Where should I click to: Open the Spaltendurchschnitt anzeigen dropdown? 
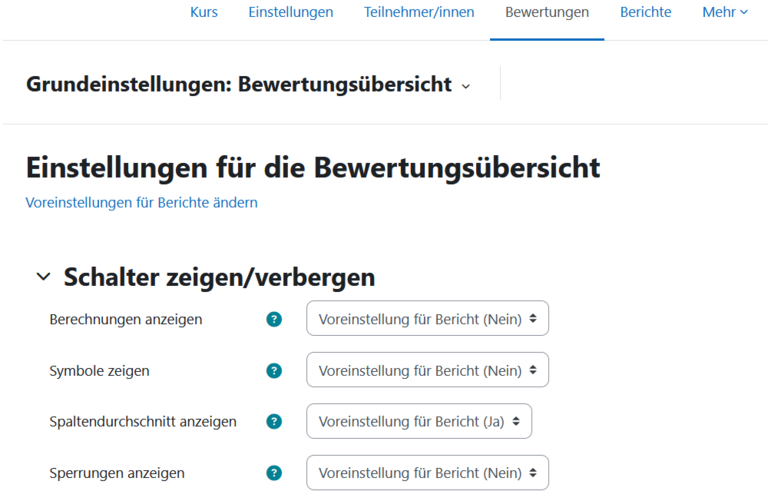pyautogui.click(x=418, y=421)
